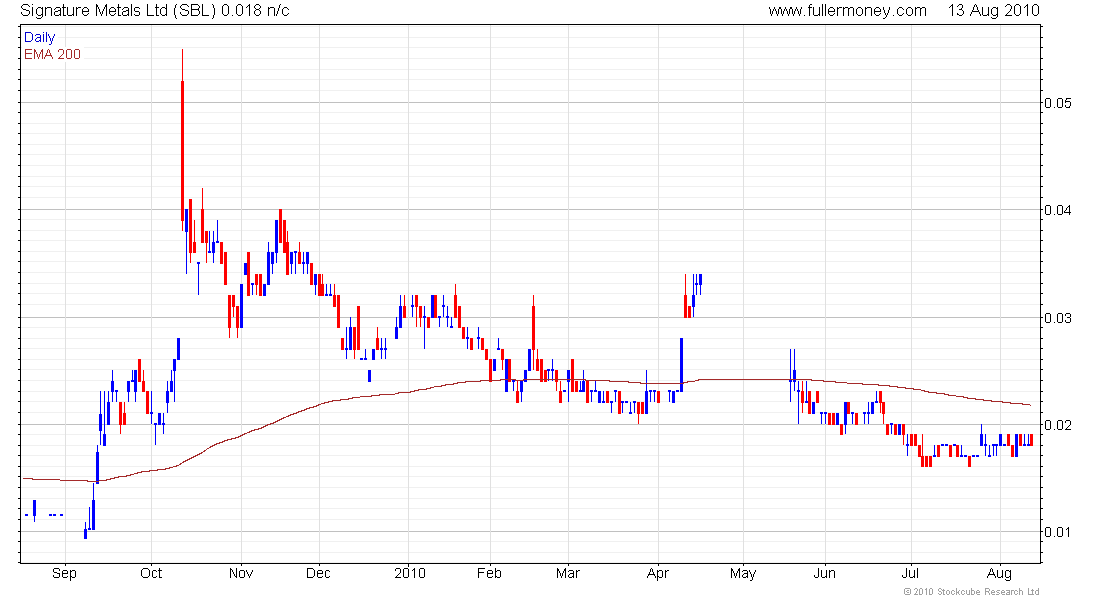The height and width of the screenshot is (600, 1100).
Task: Click the 'Sep' month label
Action: [64, 573]
